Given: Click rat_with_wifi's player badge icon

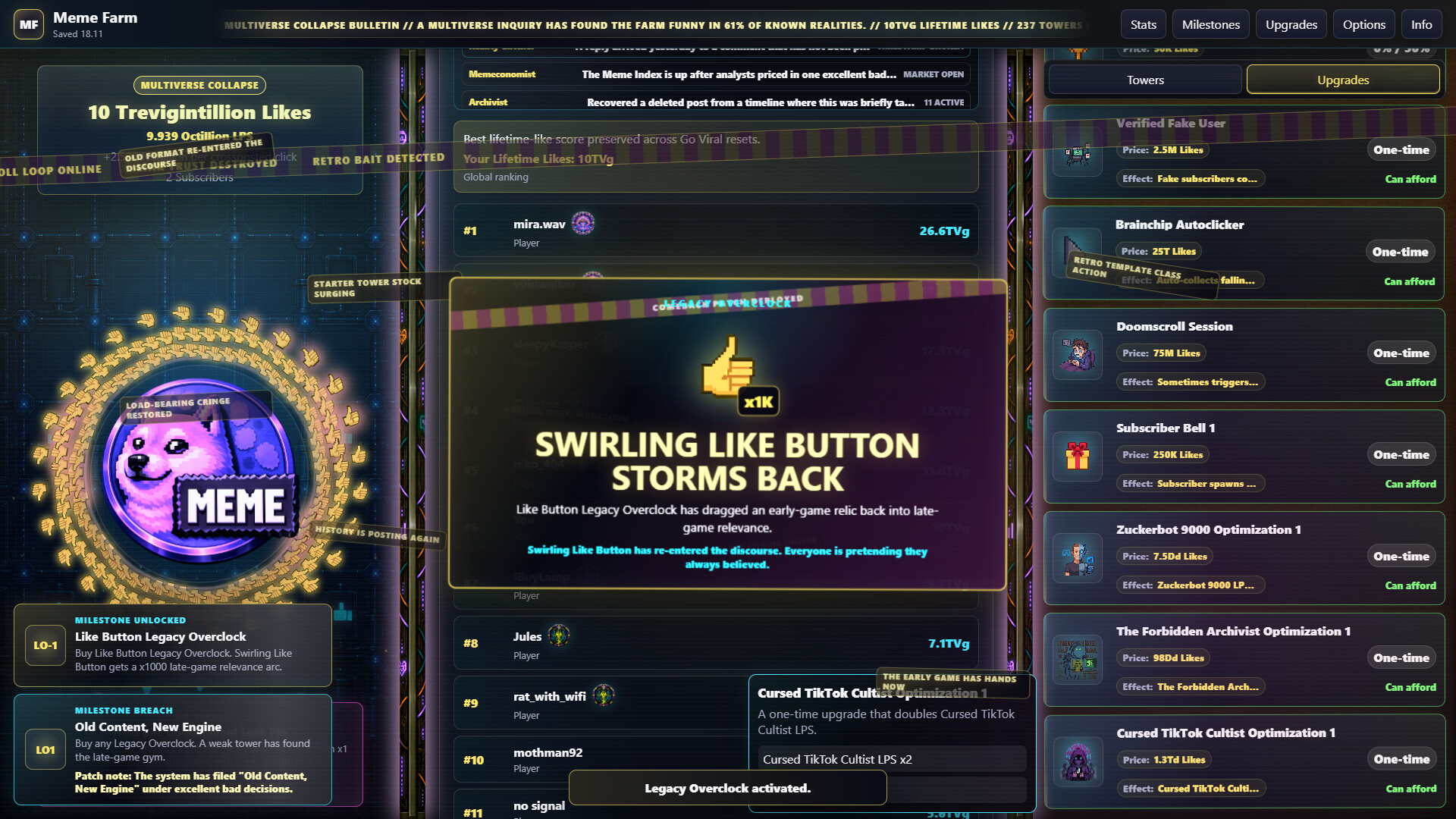Looking at the screenshot, I should click(604, 695).
